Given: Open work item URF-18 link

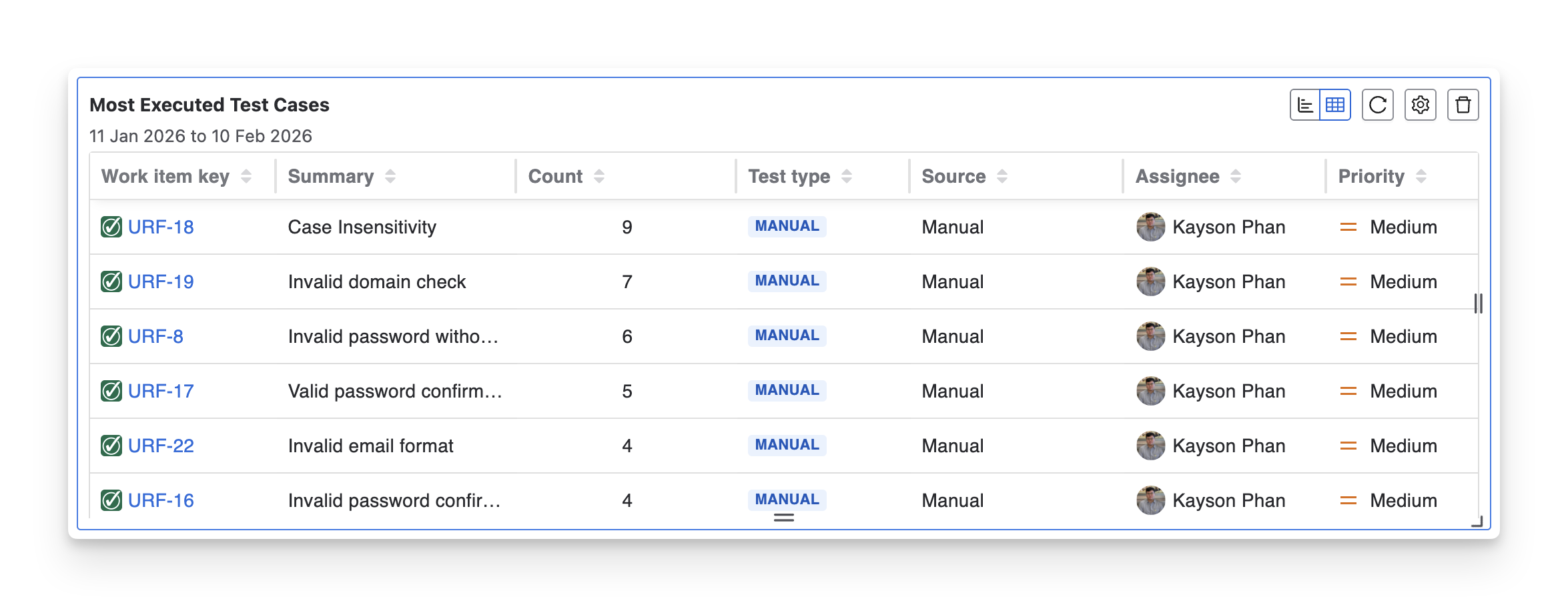Looking at the screenshot, I should [161, 227].
